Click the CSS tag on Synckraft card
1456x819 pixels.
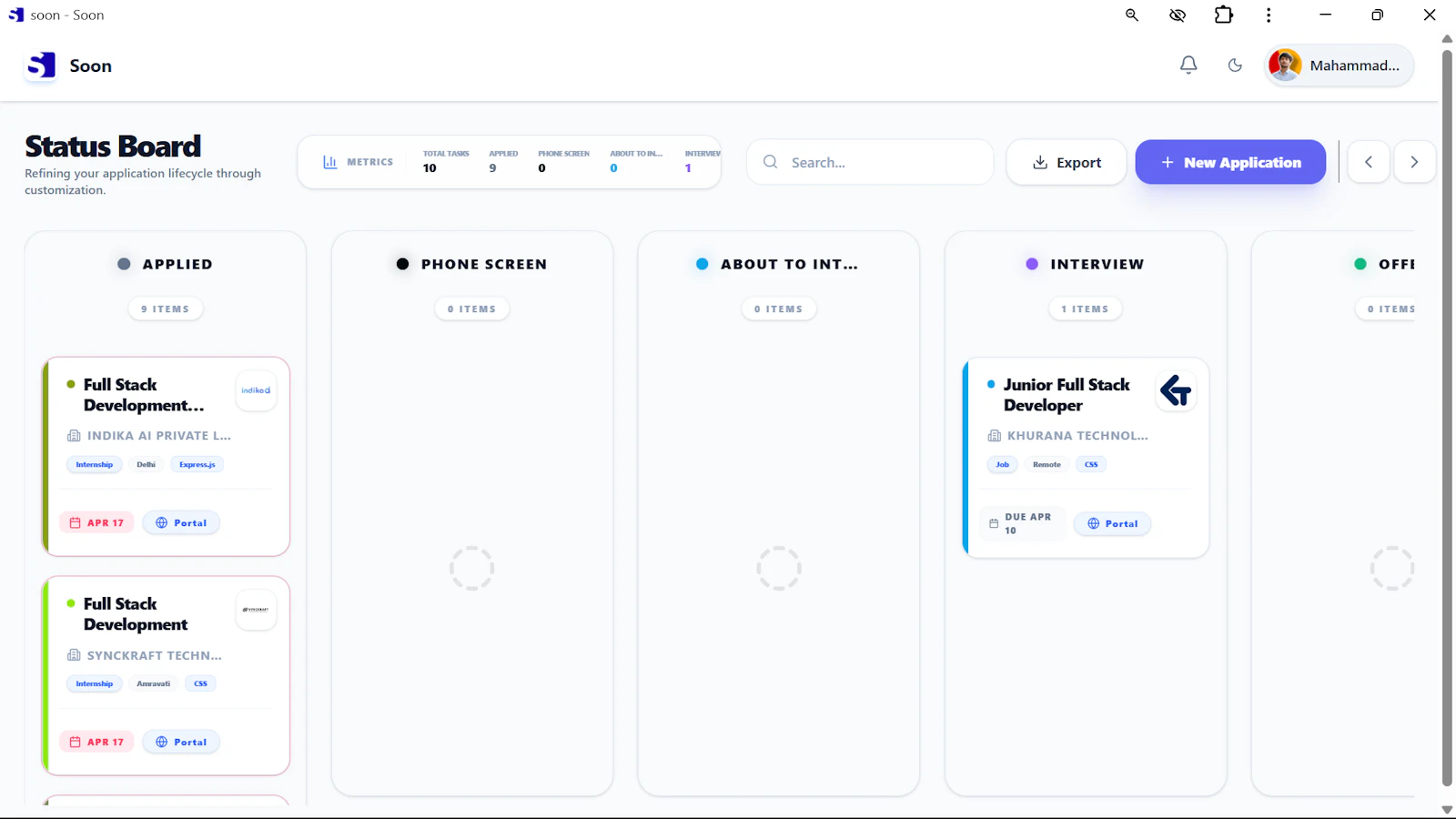201,683
